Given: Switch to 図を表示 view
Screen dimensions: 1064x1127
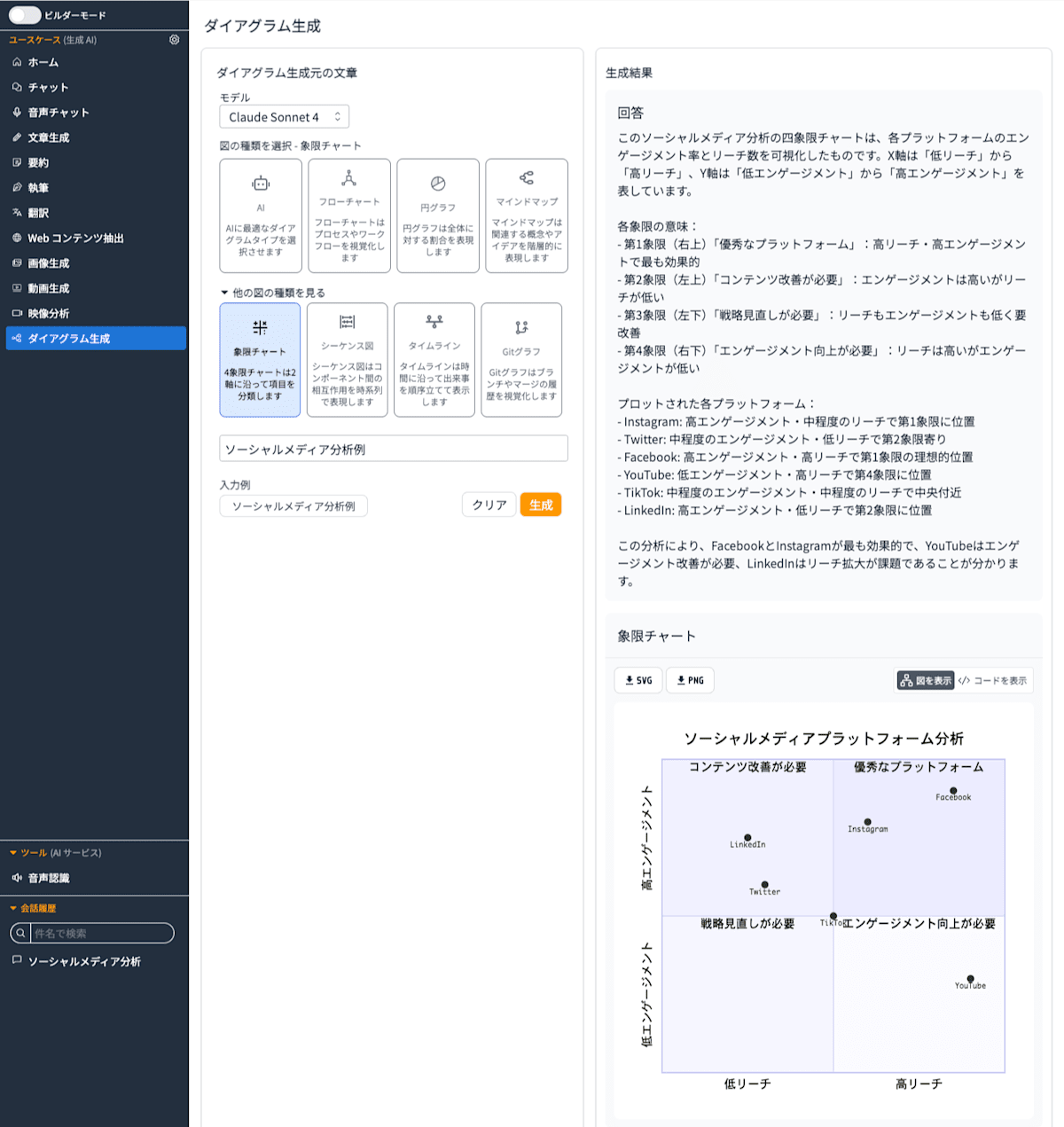Looking at the screenshot, I should click(926, 680).
